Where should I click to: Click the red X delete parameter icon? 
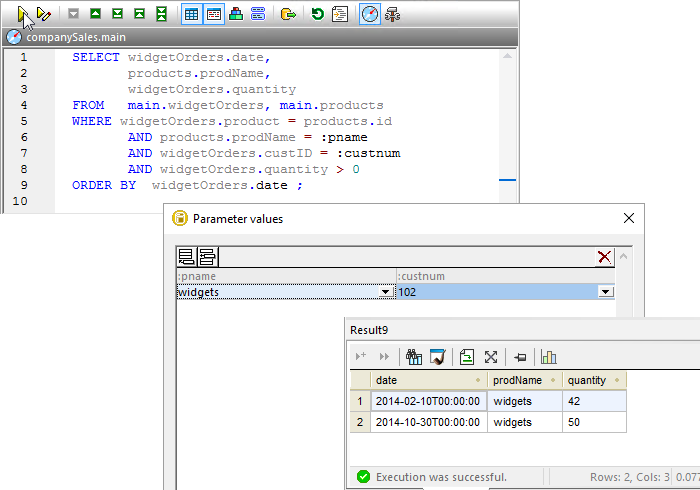(x=604, y=257)
